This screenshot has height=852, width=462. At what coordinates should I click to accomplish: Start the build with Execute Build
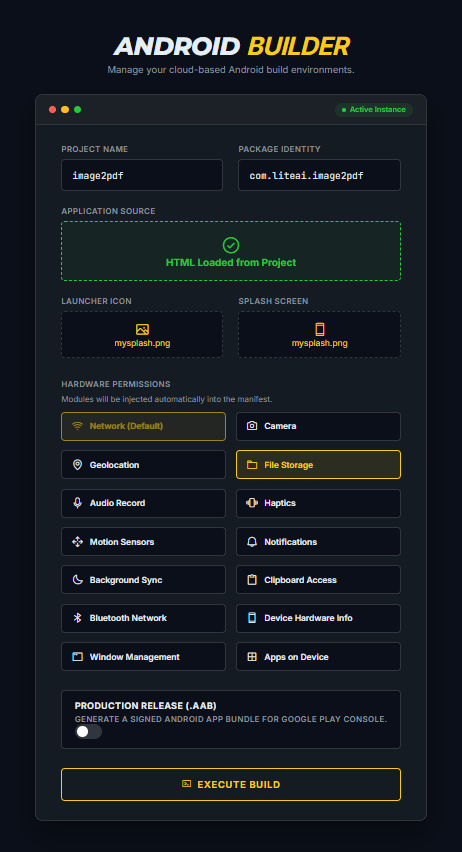point(231,784)
